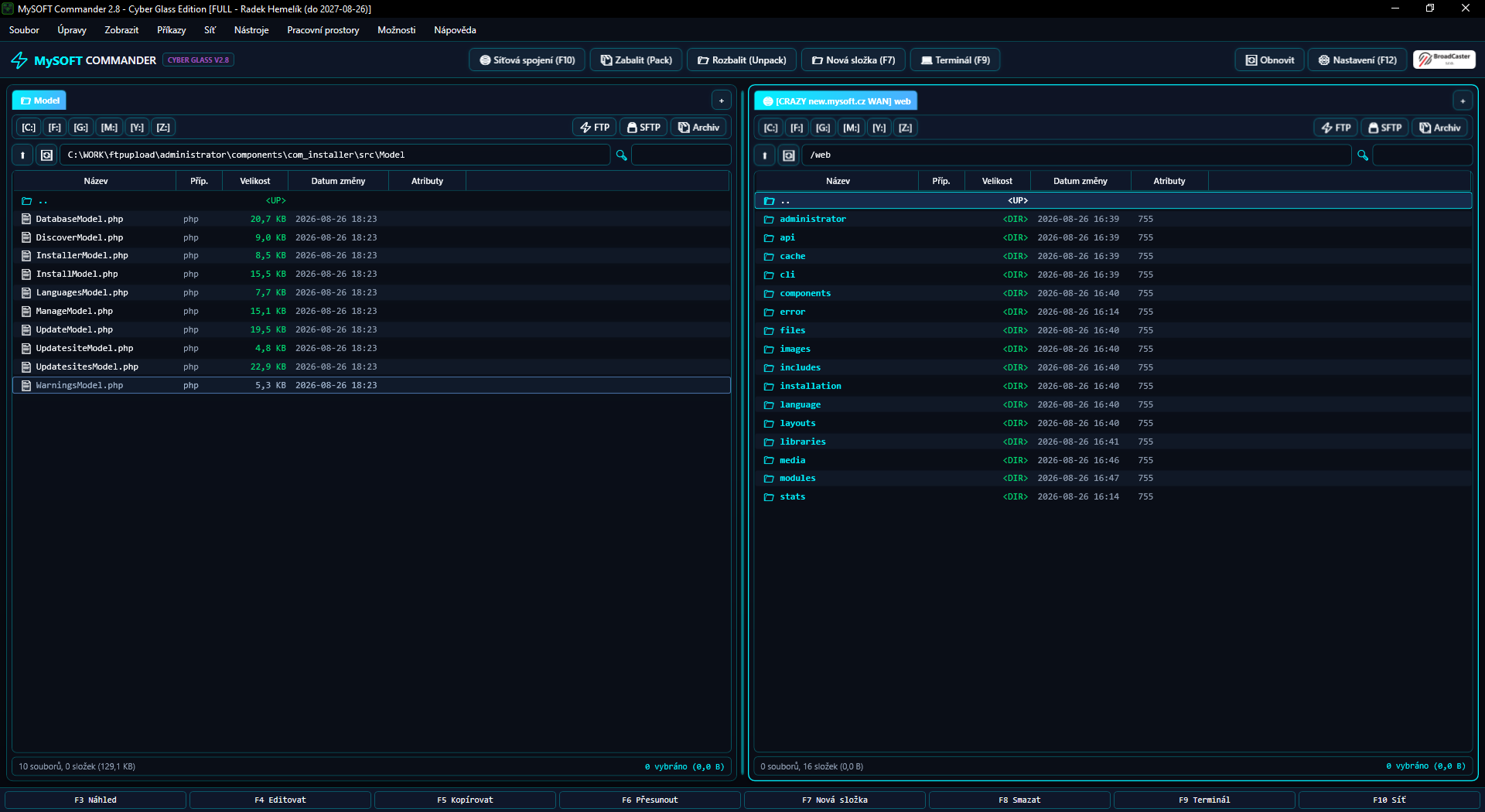This screenshot has width=1485, height=812.
Task: Open right panel SFTP connection
Action: point(1384,128)
